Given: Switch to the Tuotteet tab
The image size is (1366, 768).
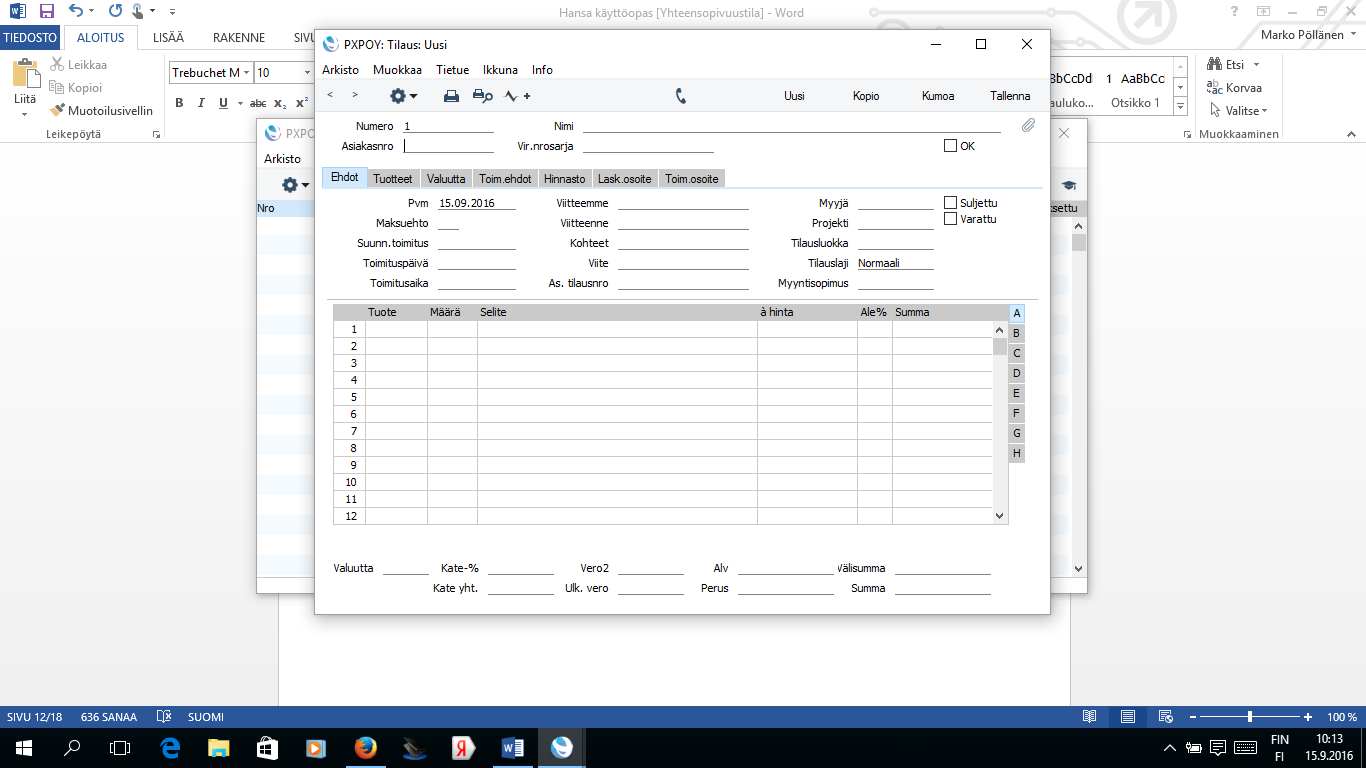Looking at the screenshot, I should coord(393,179).
